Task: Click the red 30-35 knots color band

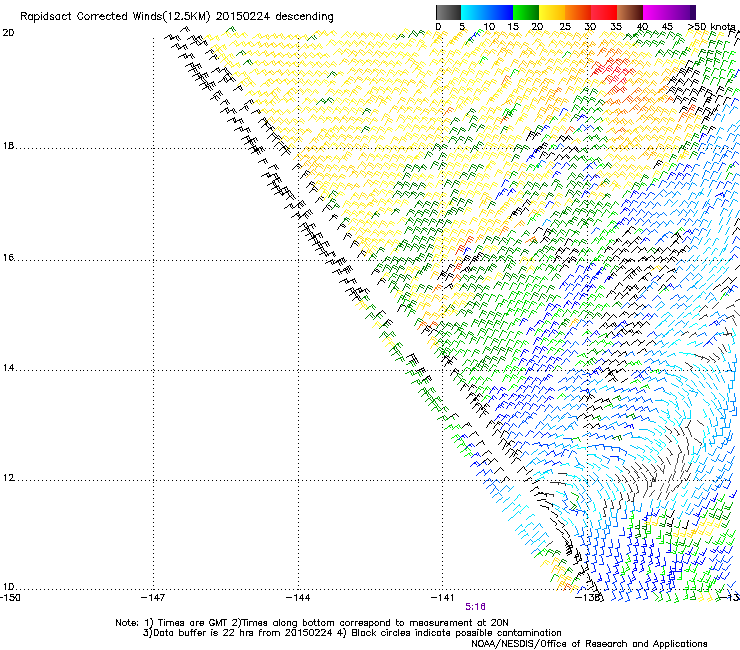Action: [604, 12]
